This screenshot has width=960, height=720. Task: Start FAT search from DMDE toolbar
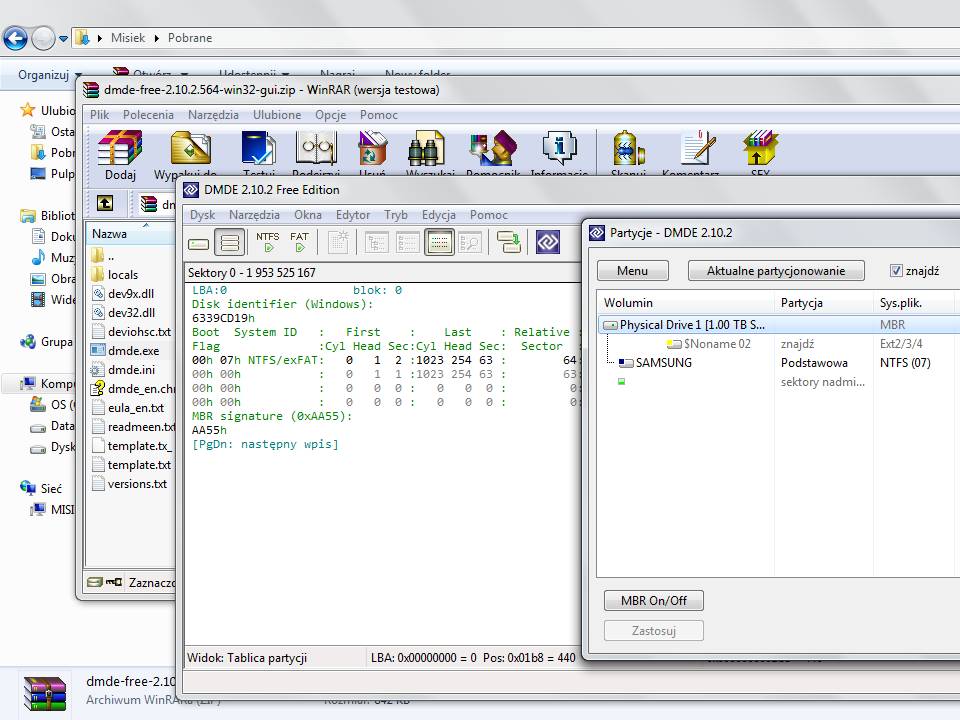click(x=299, y=242)
